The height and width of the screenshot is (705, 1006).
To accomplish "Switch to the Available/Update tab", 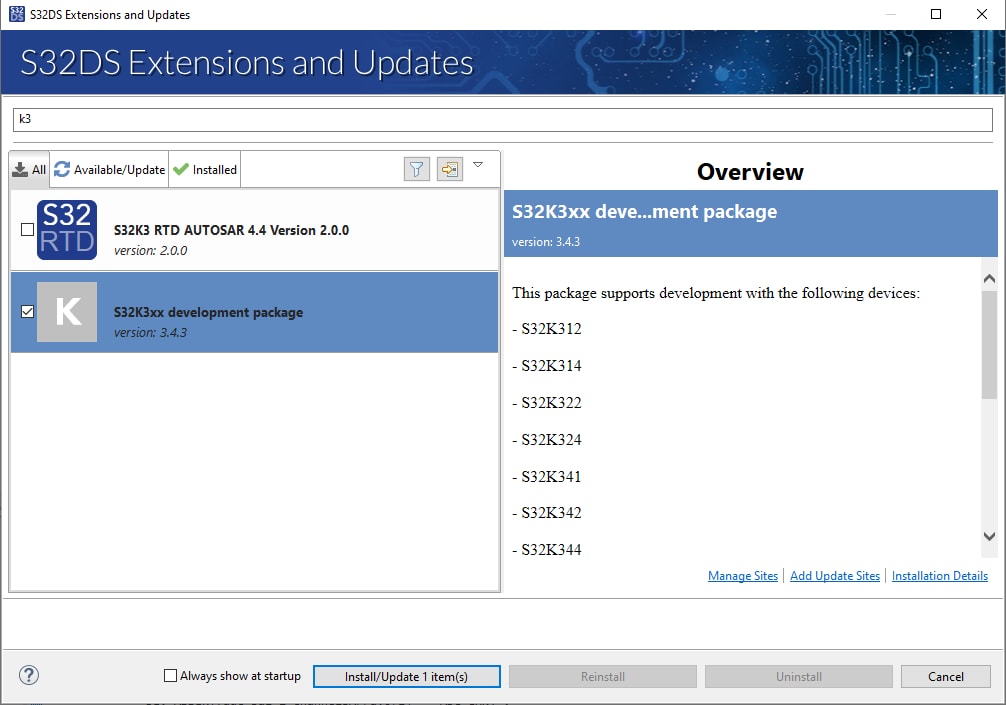I will (110, 170).
